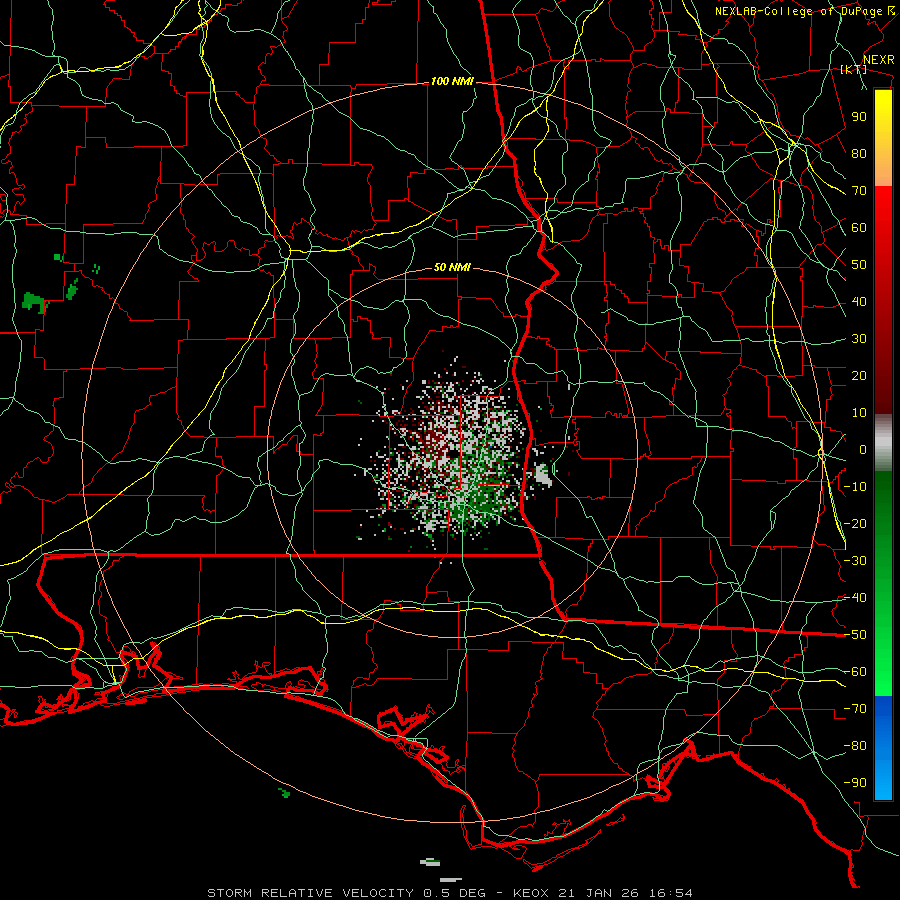Click the 40 value on velocity scale
The width and height of the screenshot is (900, 900).
859,301
